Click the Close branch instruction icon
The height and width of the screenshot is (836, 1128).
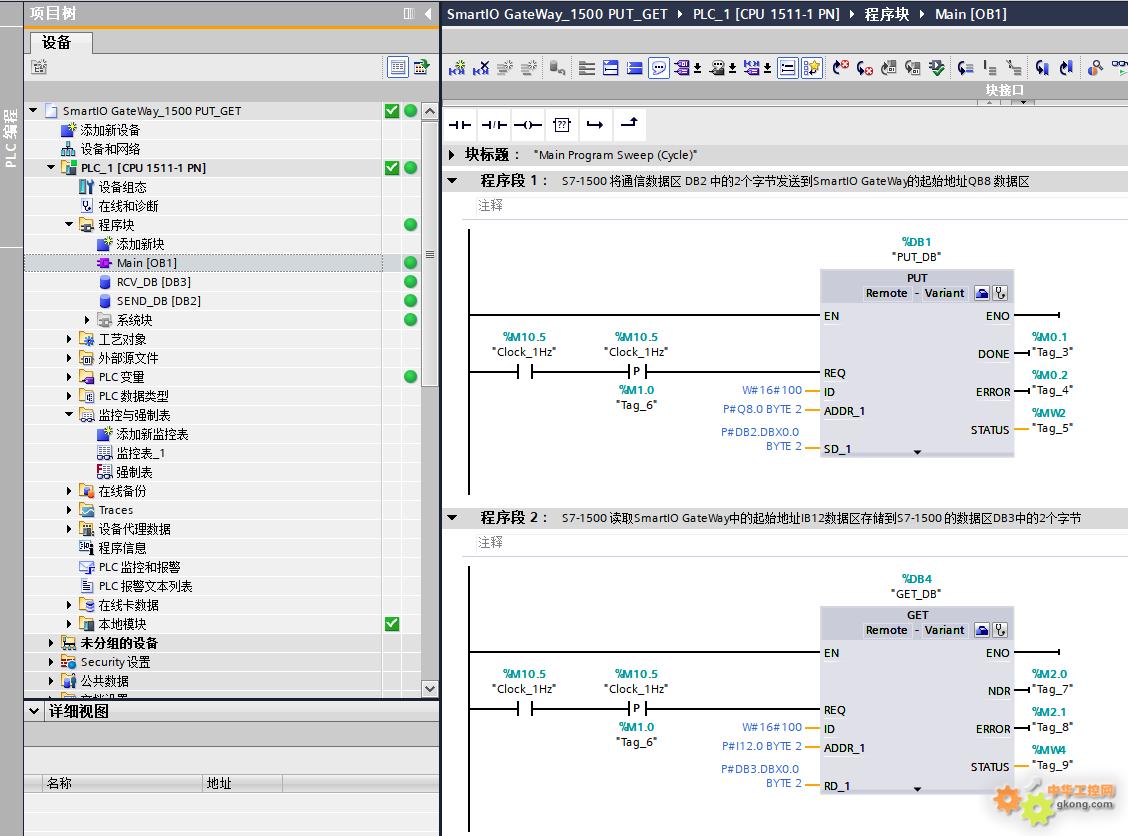tap(629, 125)
